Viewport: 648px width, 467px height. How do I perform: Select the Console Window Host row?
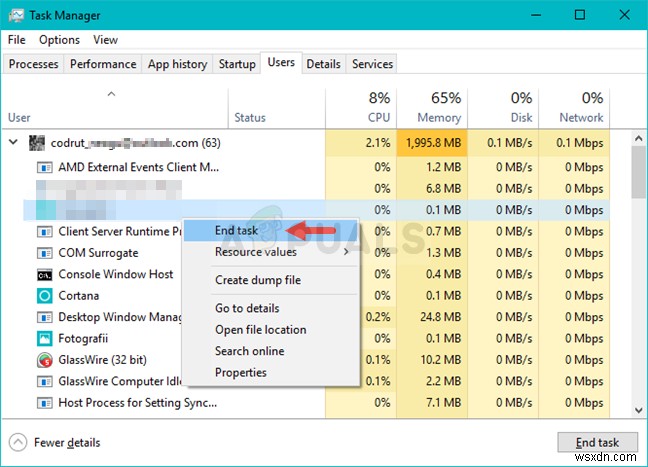(x=316, y=274)
